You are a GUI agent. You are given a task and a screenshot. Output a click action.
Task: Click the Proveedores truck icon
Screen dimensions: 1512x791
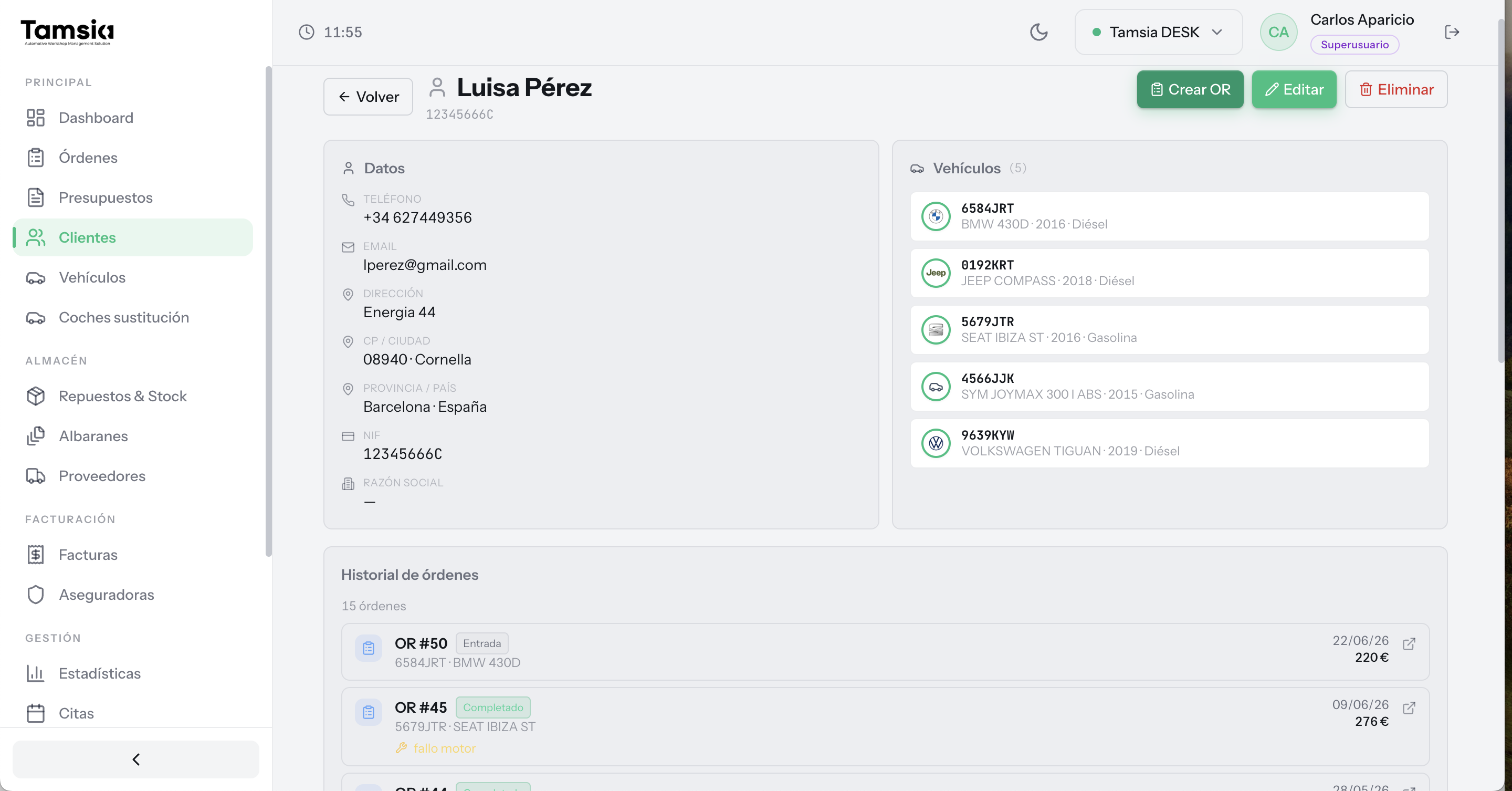[x=36, y=476]
